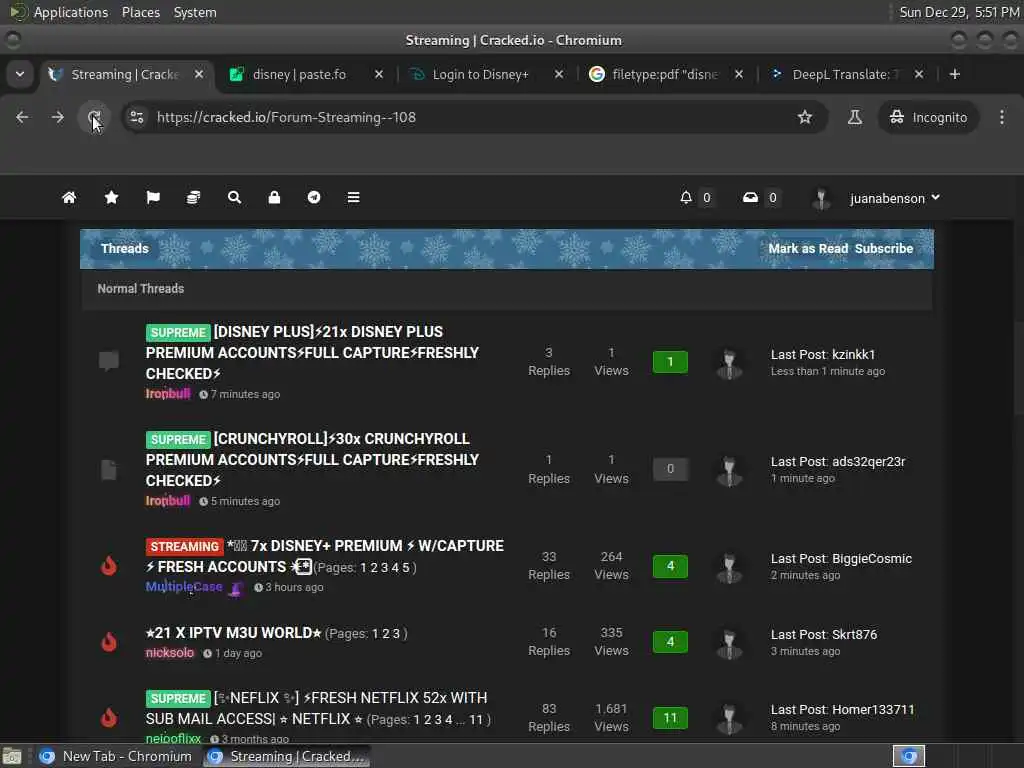Viewport: 1024px width, 768px height.
Task: Open last poster BiggieCosmic profile
Action: coord(872,559)
